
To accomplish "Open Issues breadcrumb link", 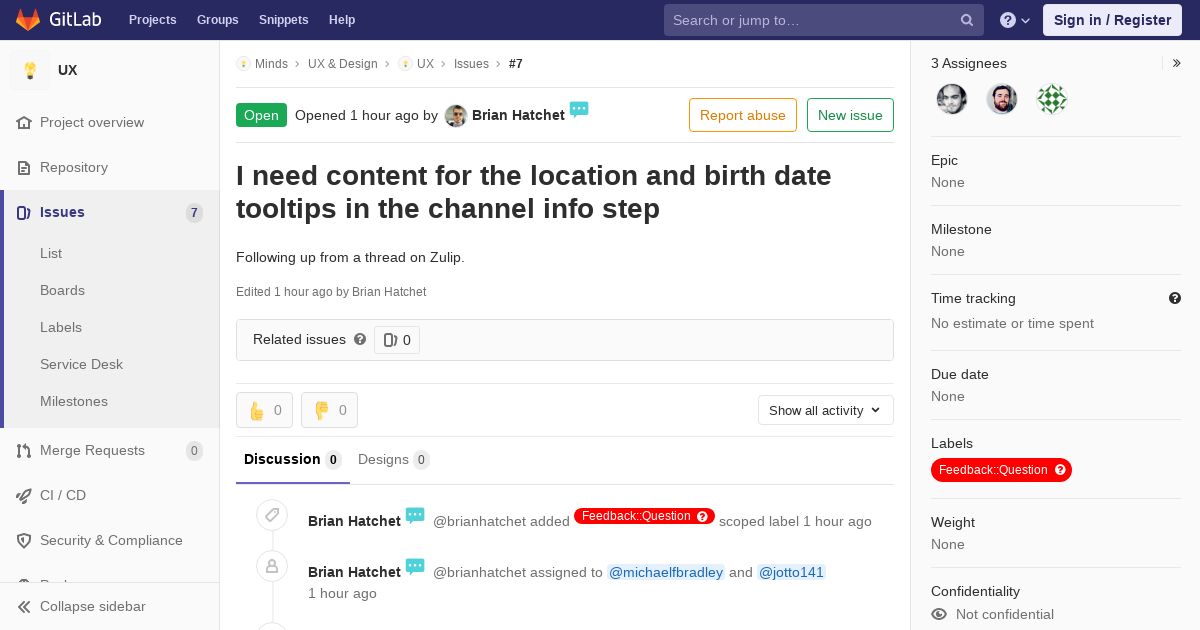I will 471,63.
